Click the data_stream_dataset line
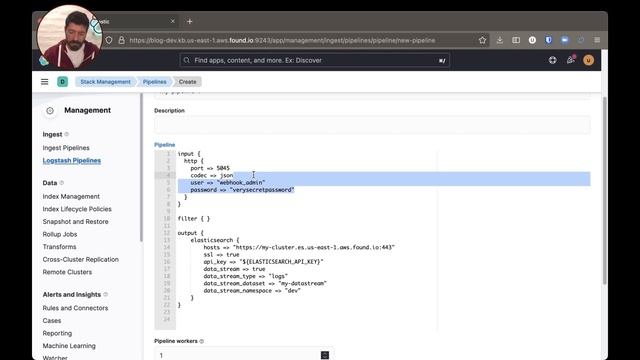 [x=265, y=283]
